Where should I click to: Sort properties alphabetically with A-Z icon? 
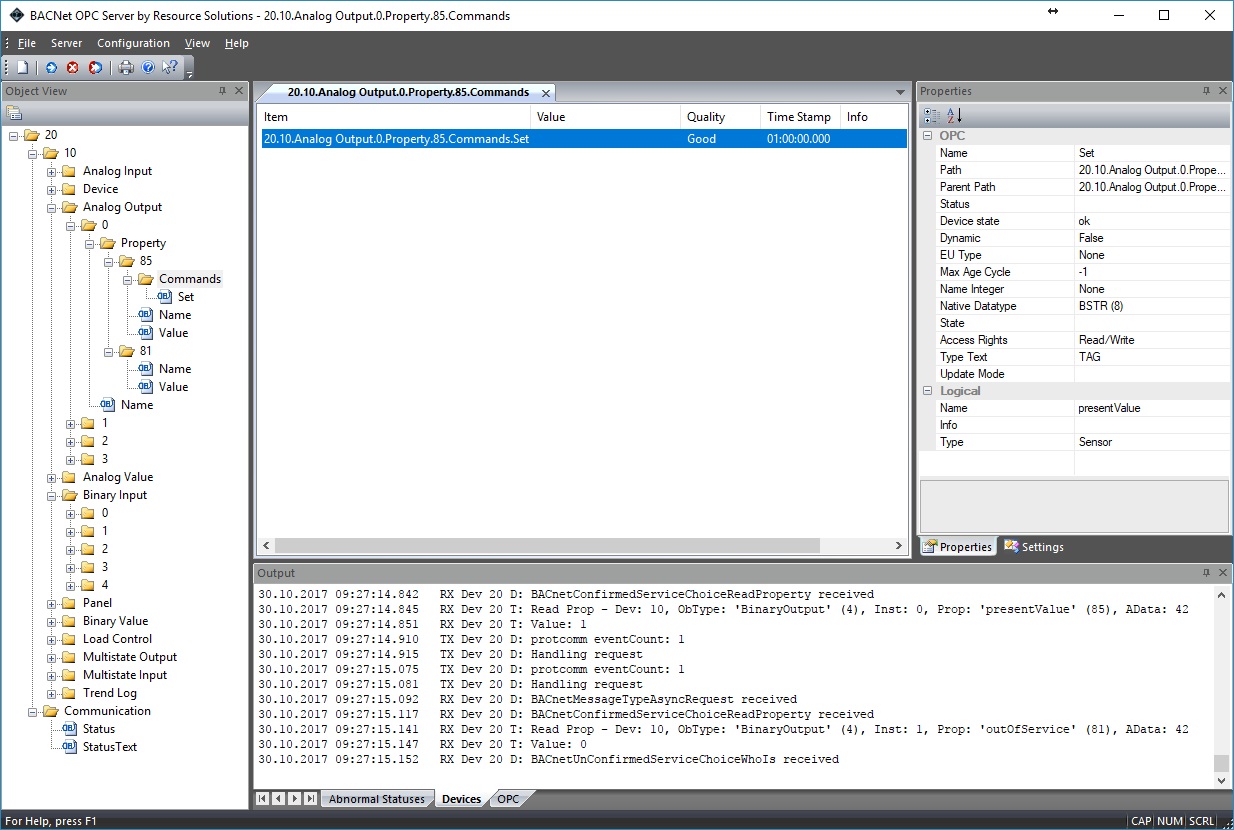point(954,115)
